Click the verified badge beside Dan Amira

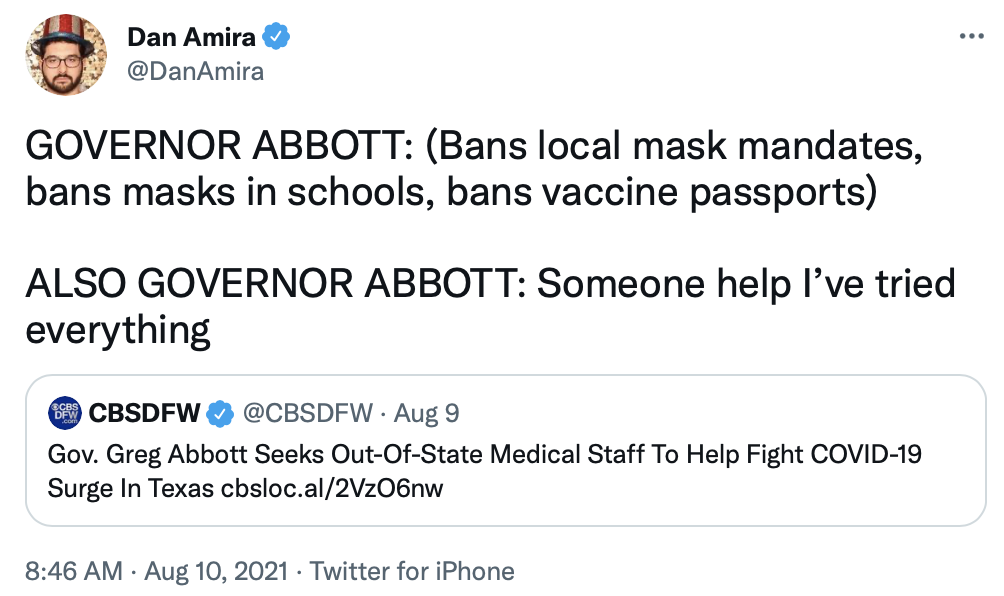(277, 38)
